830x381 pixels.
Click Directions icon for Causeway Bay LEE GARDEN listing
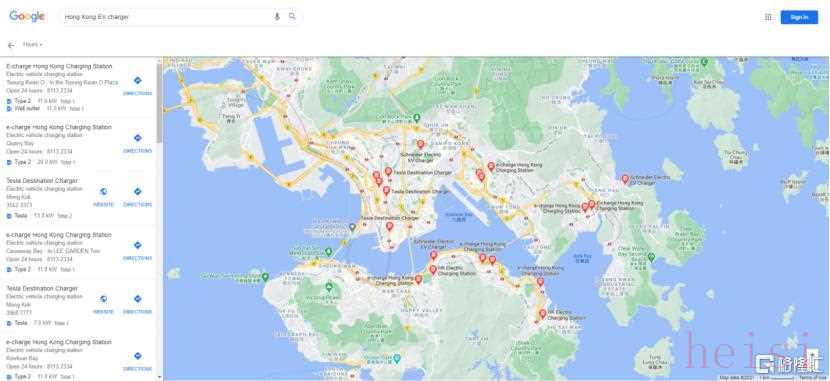138,246
